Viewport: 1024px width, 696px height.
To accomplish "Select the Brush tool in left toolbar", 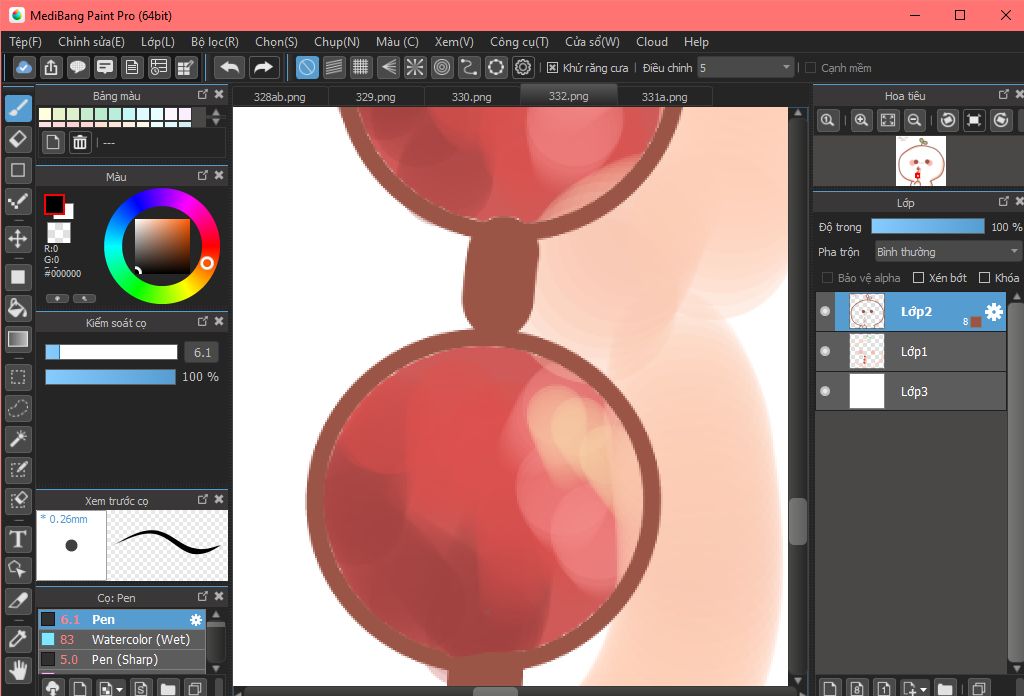I will point(18,108).
